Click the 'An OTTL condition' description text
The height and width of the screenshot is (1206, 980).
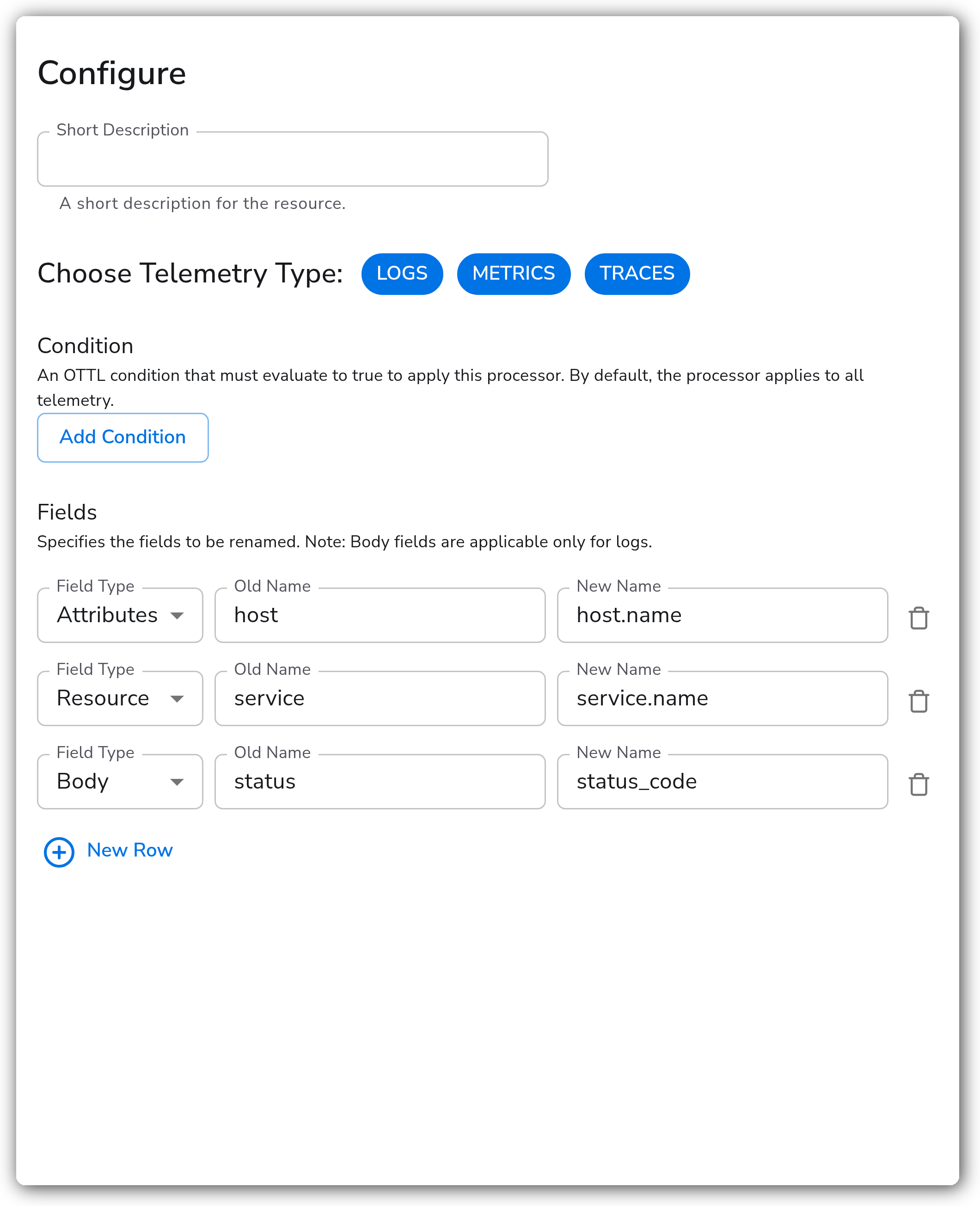click(x=451, y=388)
